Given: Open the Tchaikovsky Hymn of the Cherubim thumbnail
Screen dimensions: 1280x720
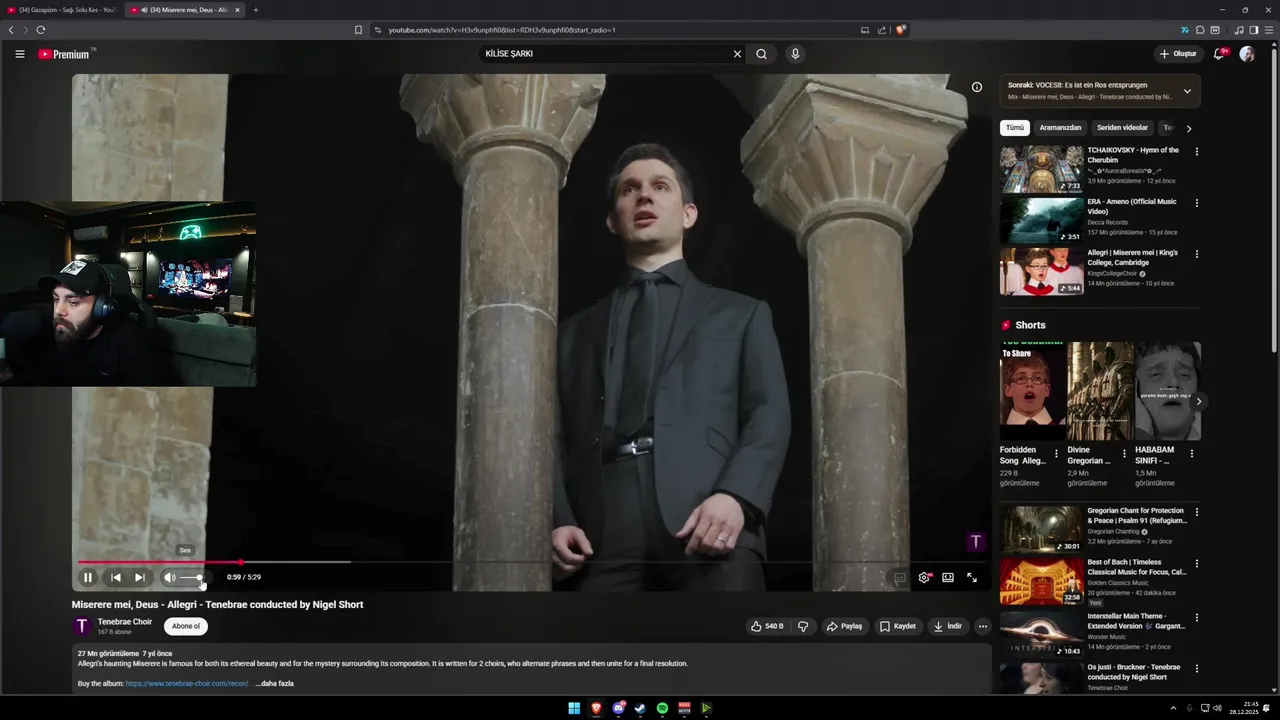Looking at the screenshot, I should click(x=1042, y=169).
